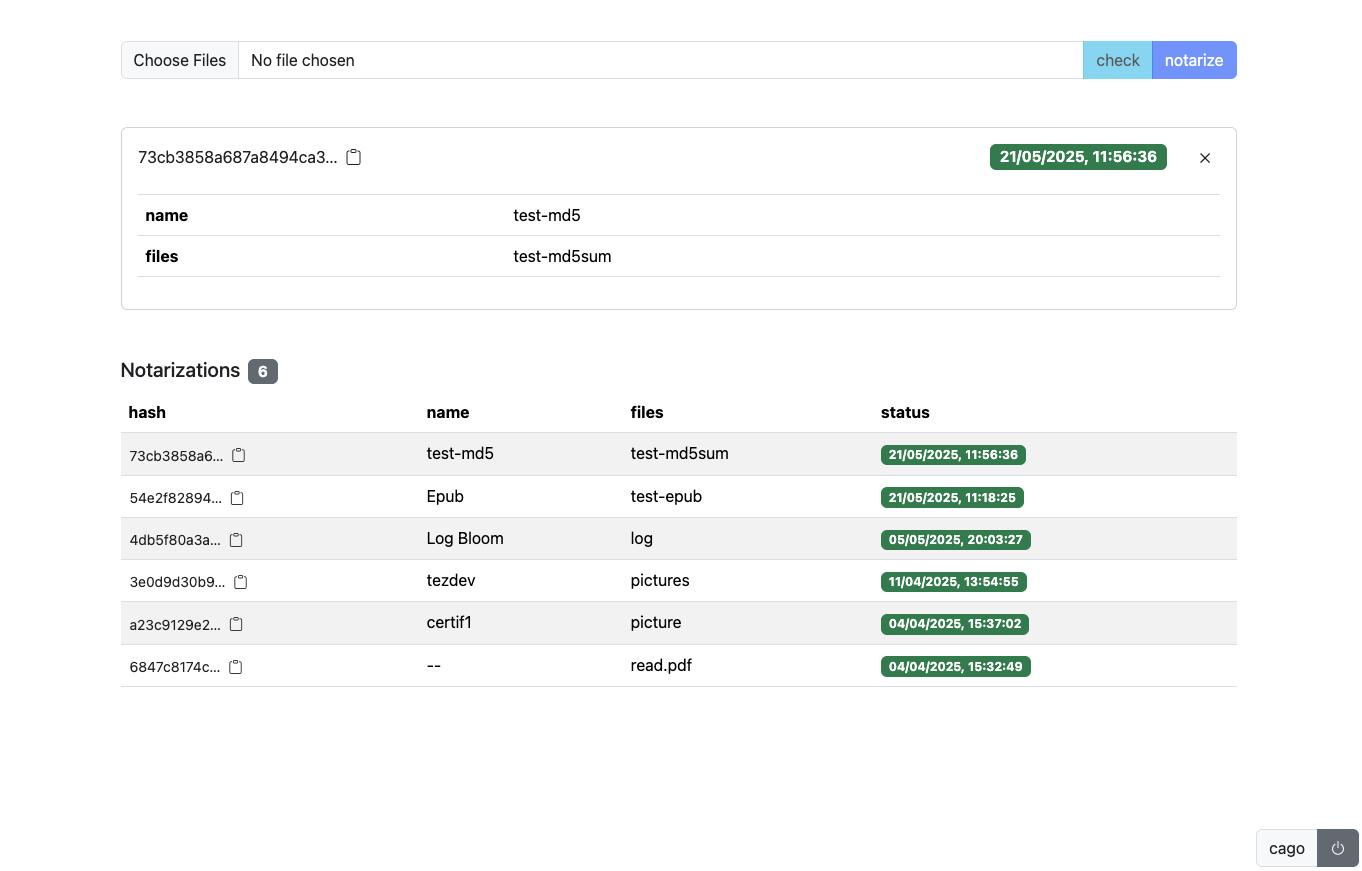Click the power logout icon button
Viewport: 1362px width, 871px height.
1337,848
